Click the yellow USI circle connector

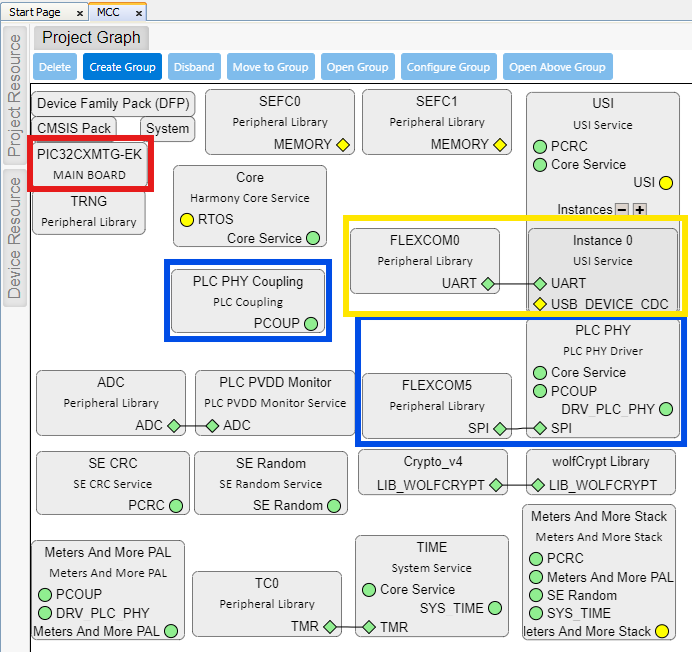click(x=666, y=183)
